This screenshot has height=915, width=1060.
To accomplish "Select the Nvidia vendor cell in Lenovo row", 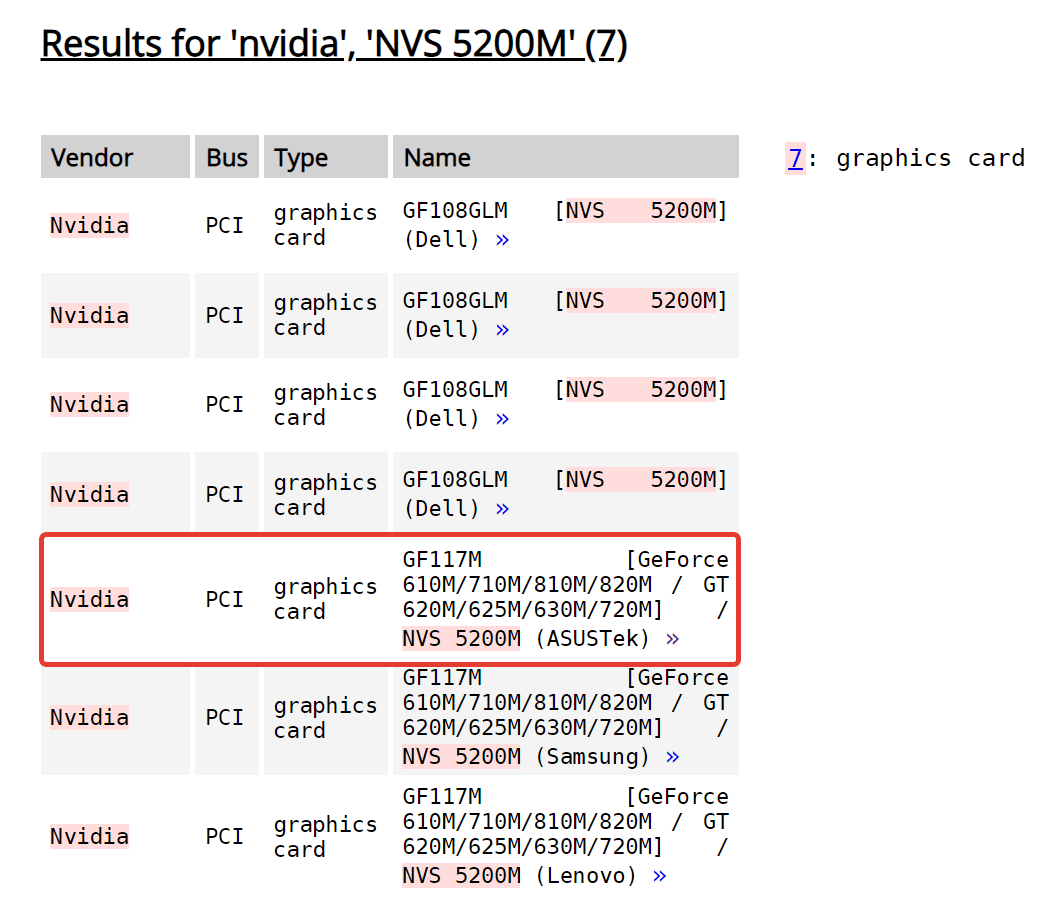I will click(89, 836).
